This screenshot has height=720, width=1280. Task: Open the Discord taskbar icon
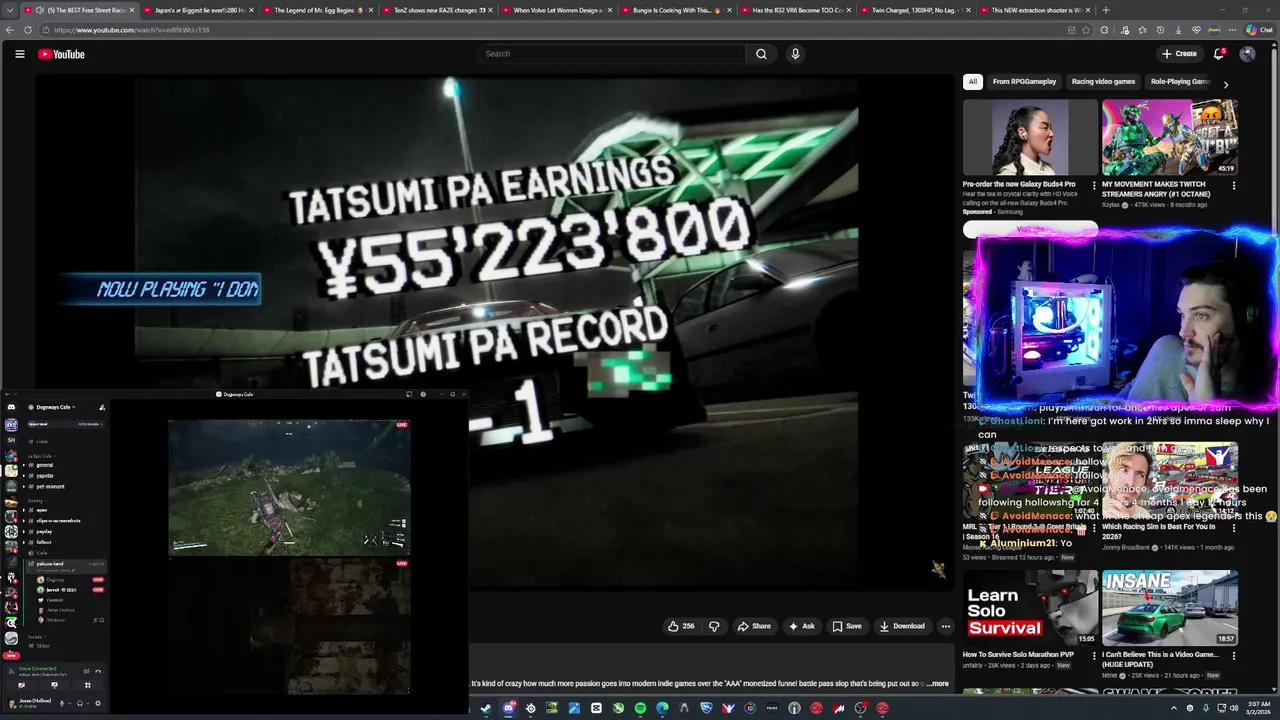pyautogui.click(x=508, y=708)
